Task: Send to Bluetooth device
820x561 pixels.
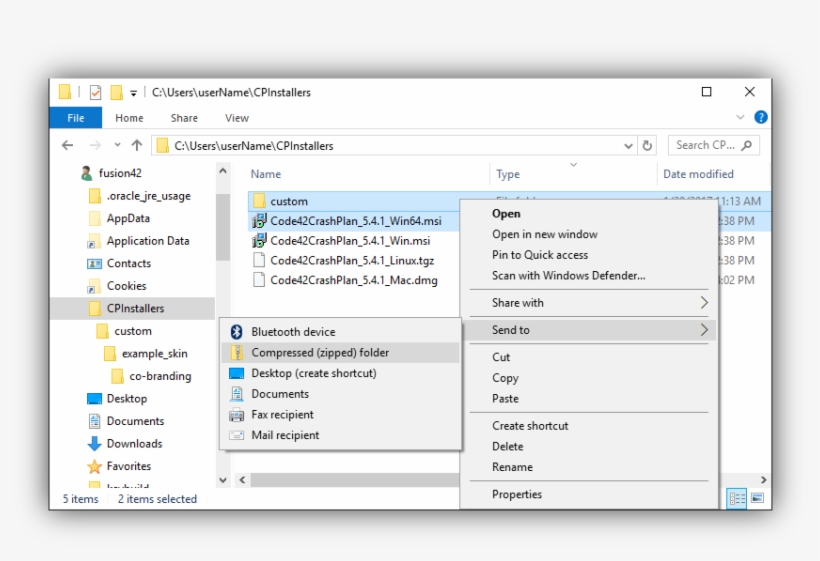Action: pos(340,332)
